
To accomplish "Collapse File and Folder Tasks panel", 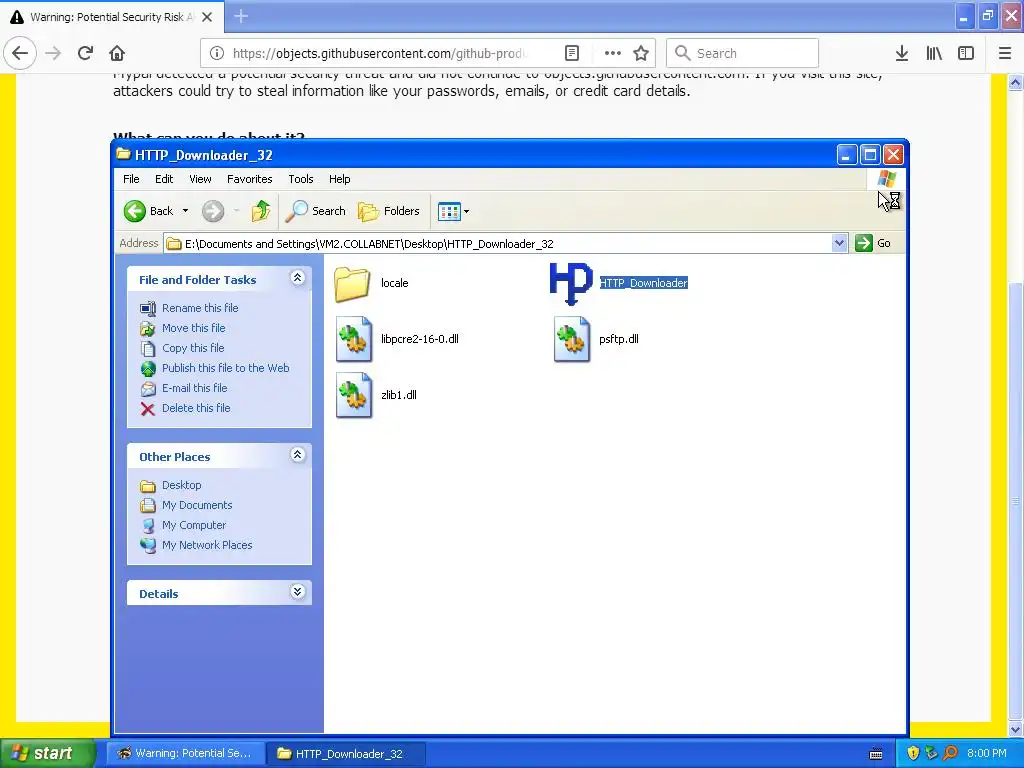I will [x=297, y=278].
